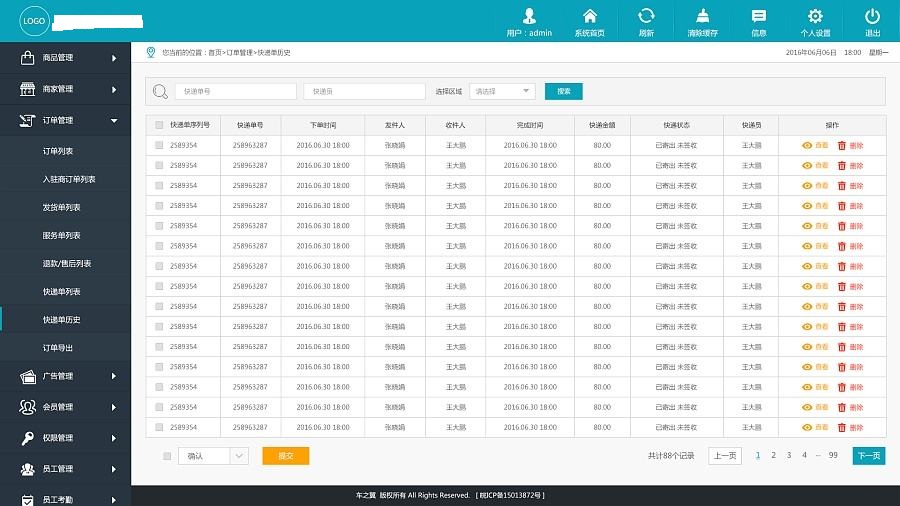Click the location pin beside the breadcrumb
This screenshot has width=900, height=506.
tap(150, 52)
